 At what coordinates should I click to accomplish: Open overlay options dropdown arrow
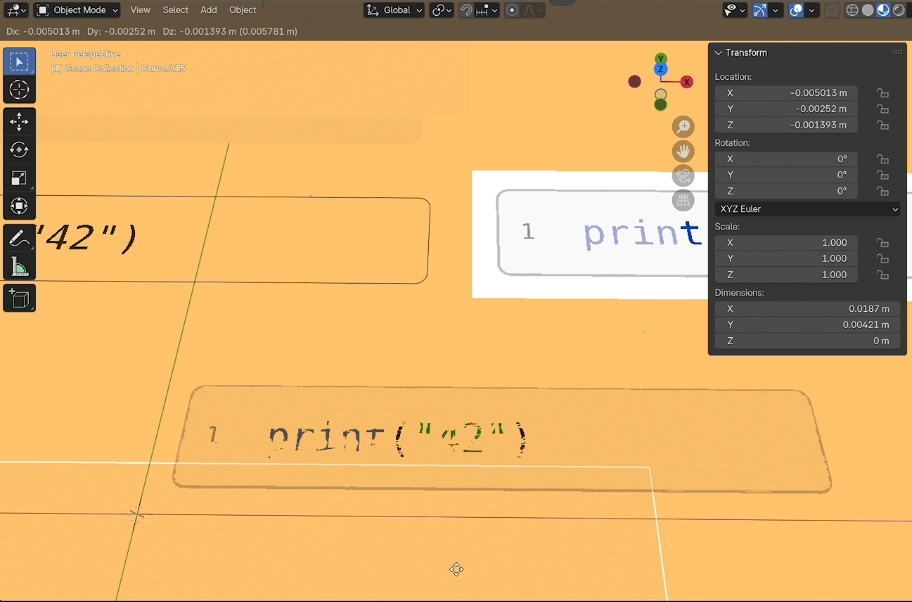tap(811, 10)
